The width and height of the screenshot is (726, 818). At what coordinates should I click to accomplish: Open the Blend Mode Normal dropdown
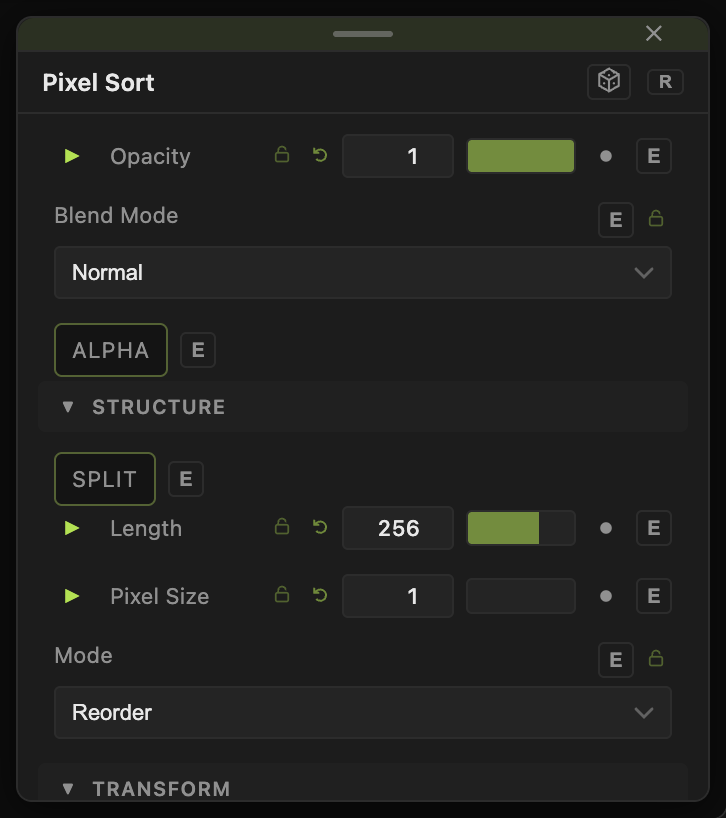(x=362, y=272)
